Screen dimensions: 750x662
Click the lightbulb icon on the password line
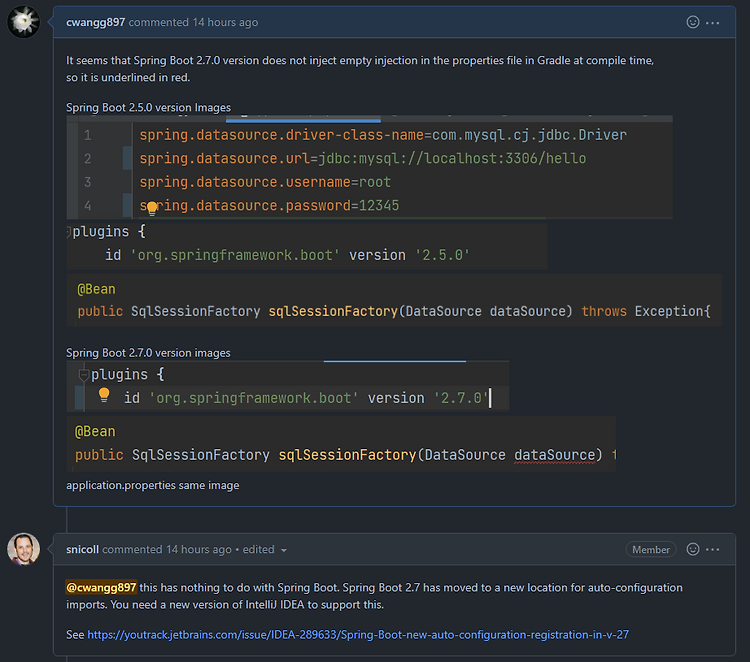(152, 208)
